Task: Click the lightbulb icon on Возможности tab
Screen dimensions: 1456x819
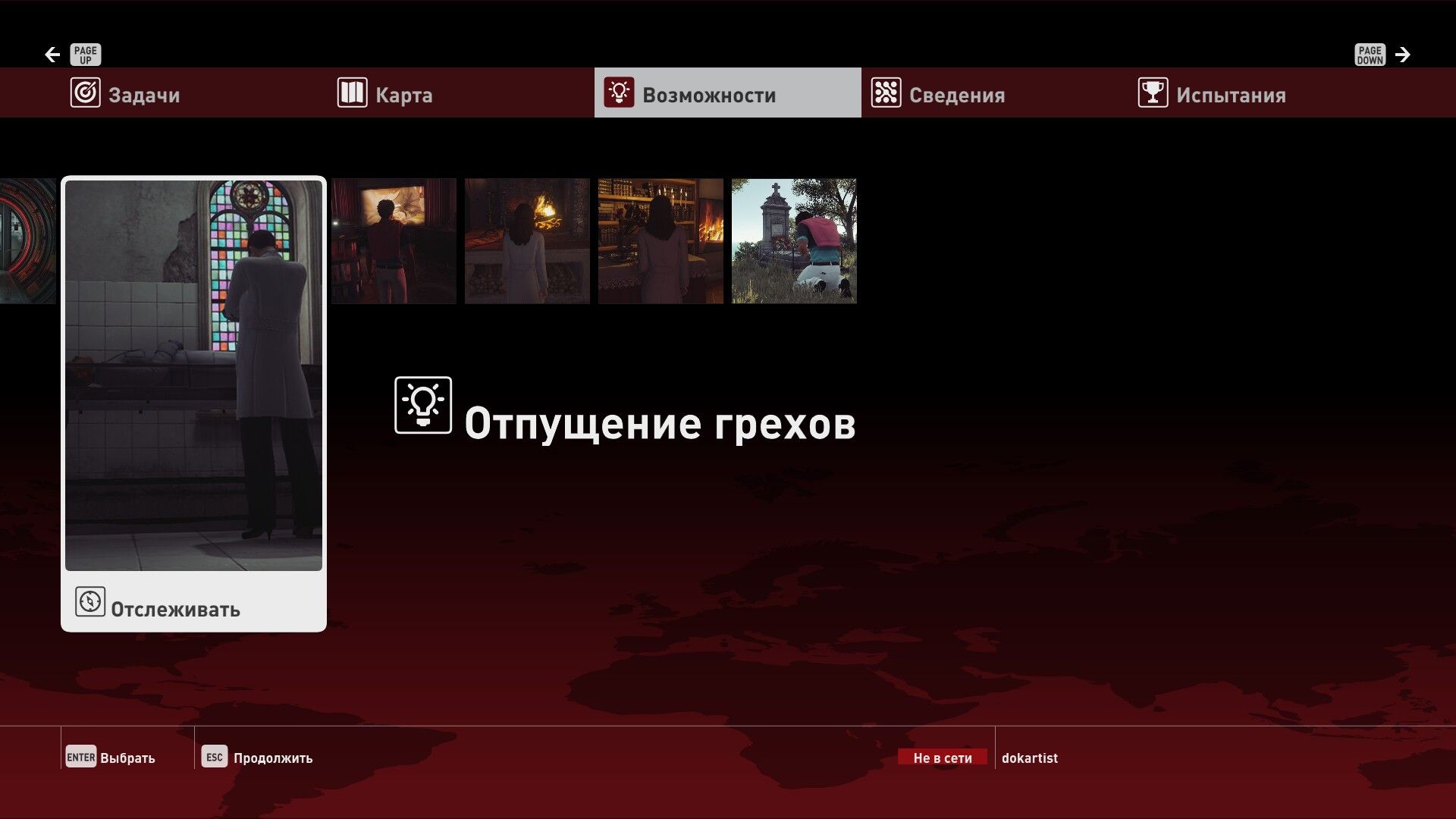Action: (619, 93)
